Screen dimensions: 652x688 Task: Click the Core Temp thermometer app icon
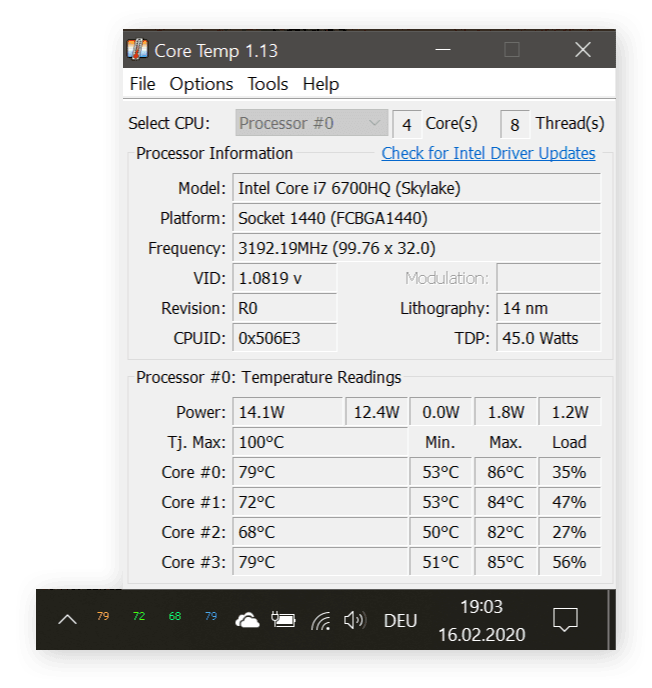tap(137, 49)
